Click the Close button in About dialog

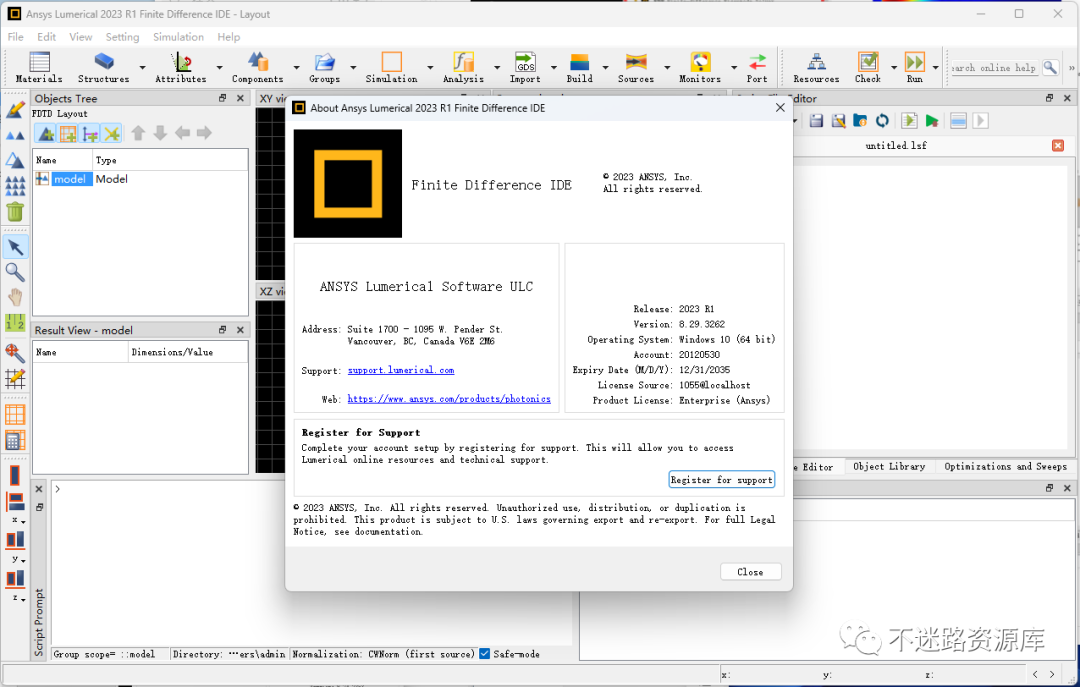pyautogui.click(x=750, y=572)
